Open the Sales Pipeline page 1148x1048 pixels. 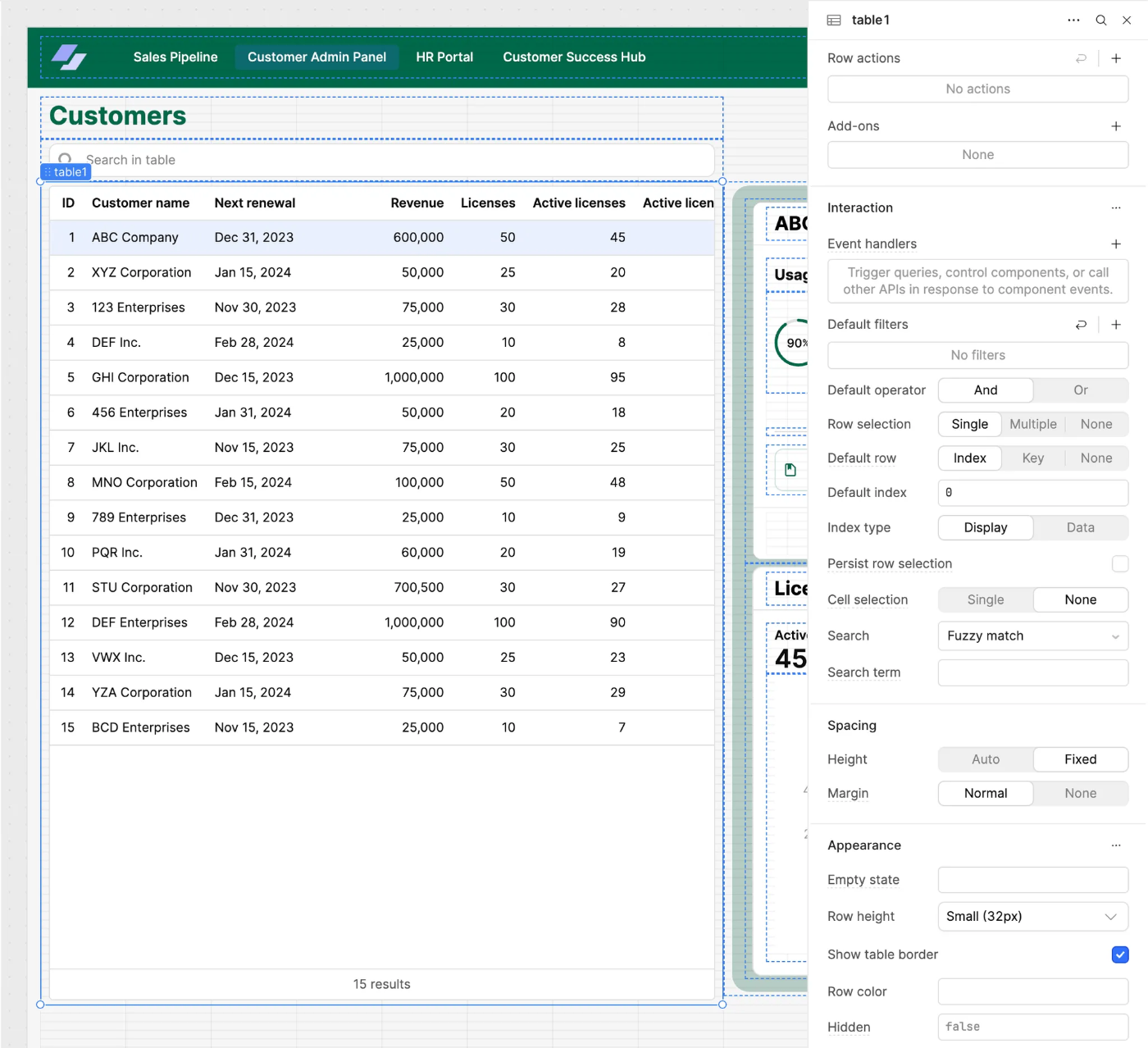click(x=175, y=57)
